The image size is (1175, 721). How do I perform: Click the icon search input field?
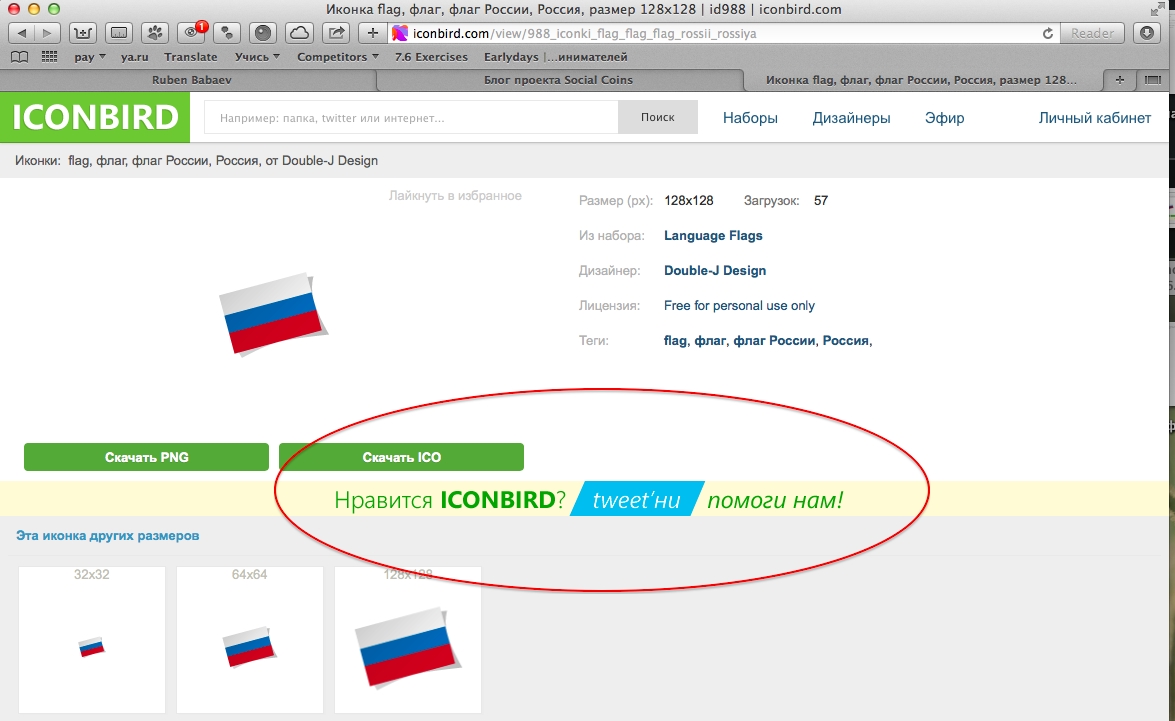click(x=411, y=118)
